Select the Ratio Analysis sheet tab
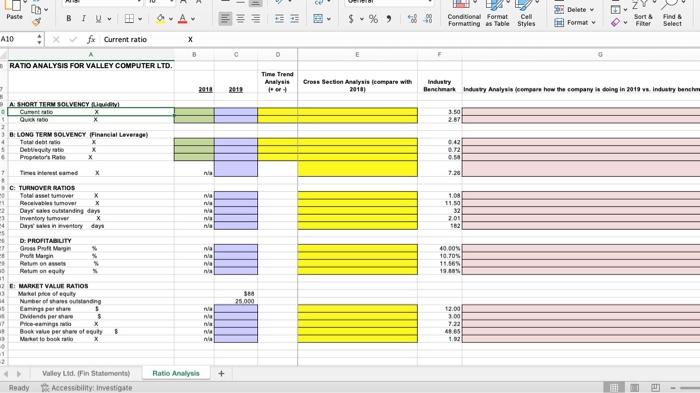The image size is (700, 393). 176,373
